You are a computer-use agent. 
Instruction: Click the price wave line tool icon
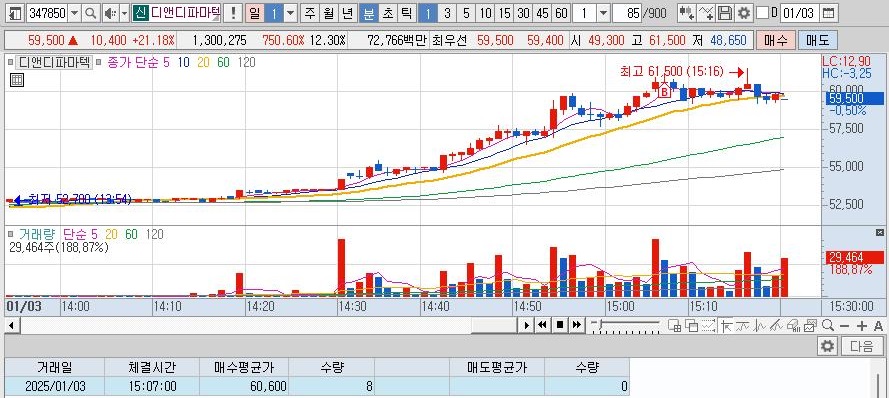(760, 325)
